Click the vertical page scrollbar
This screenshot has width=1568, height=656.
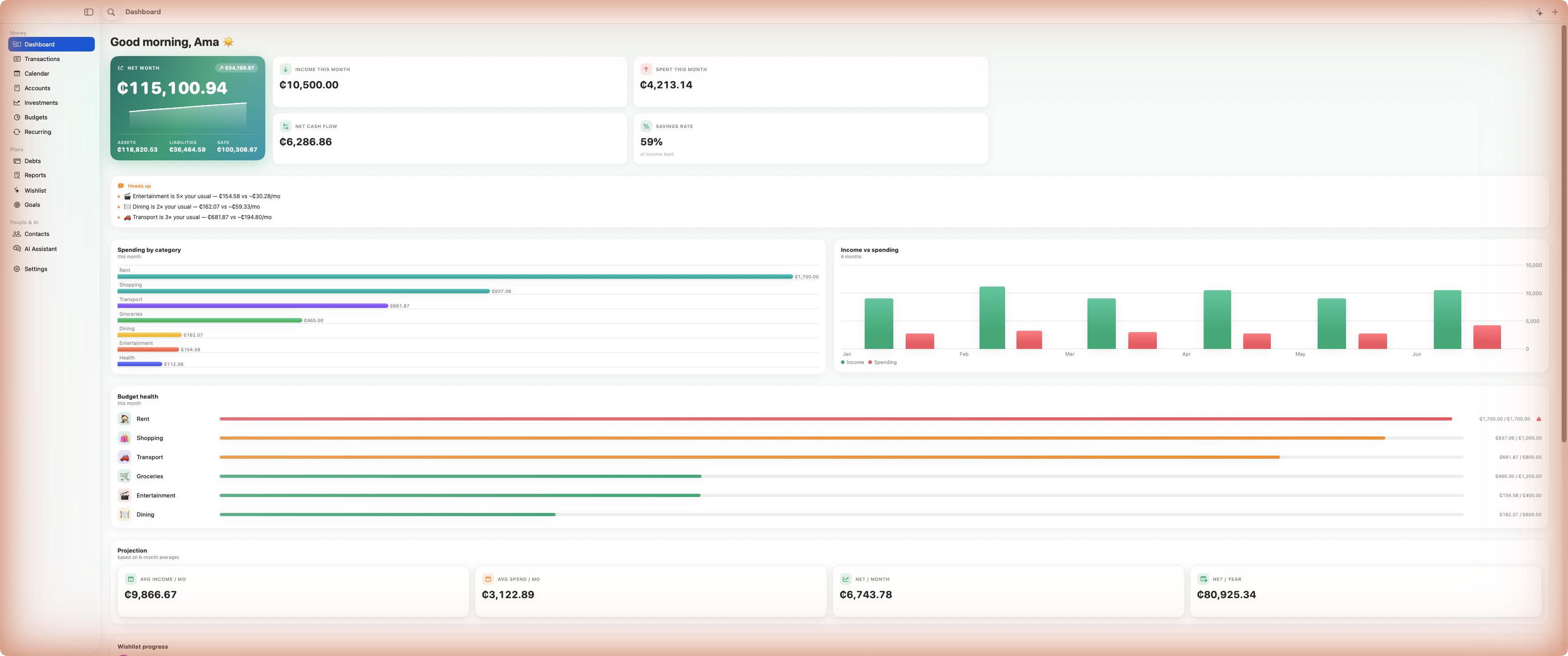coord(1564,234)
